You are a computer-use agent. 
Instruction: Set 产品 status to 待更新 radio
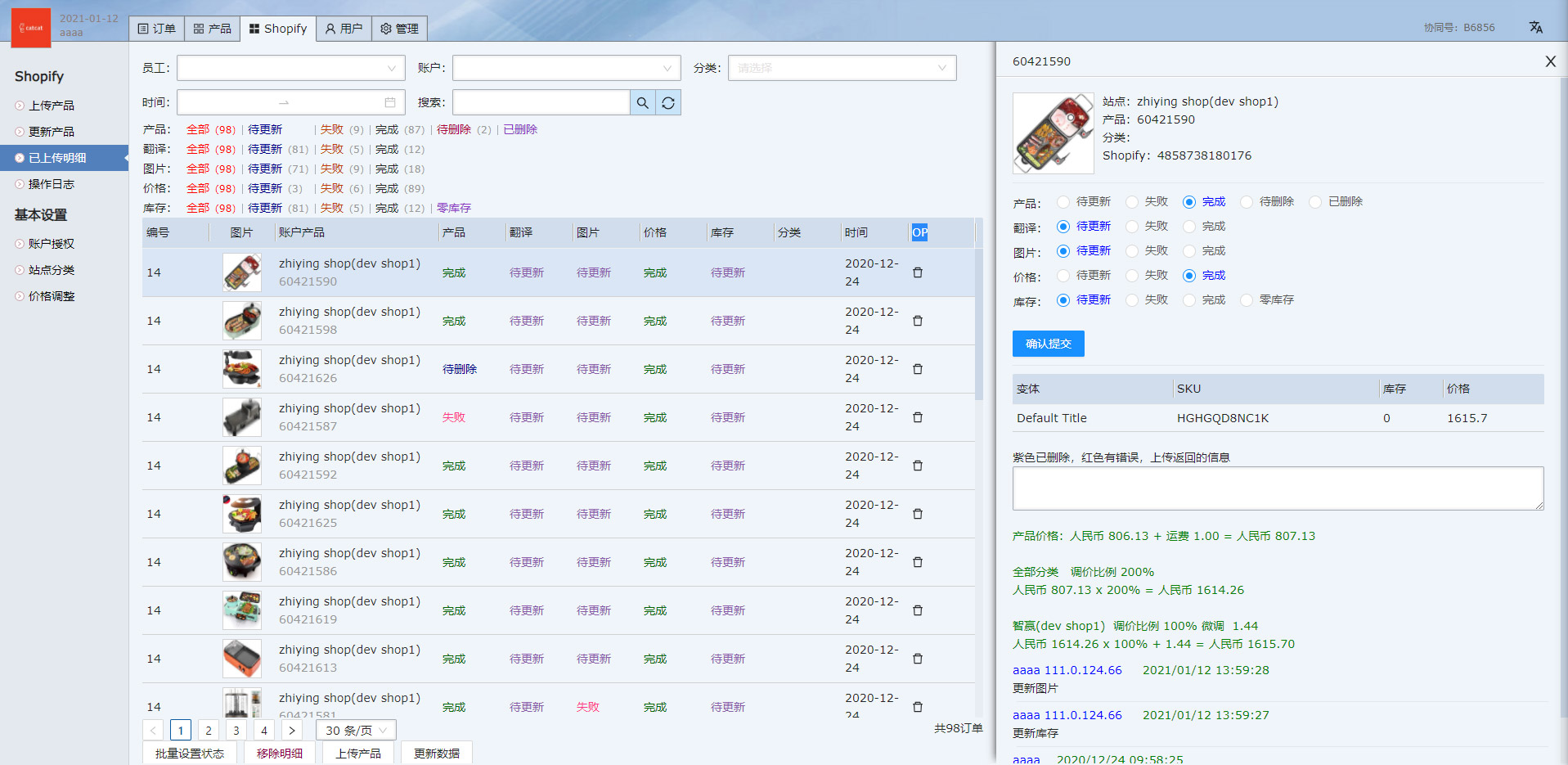point(1063,202)
